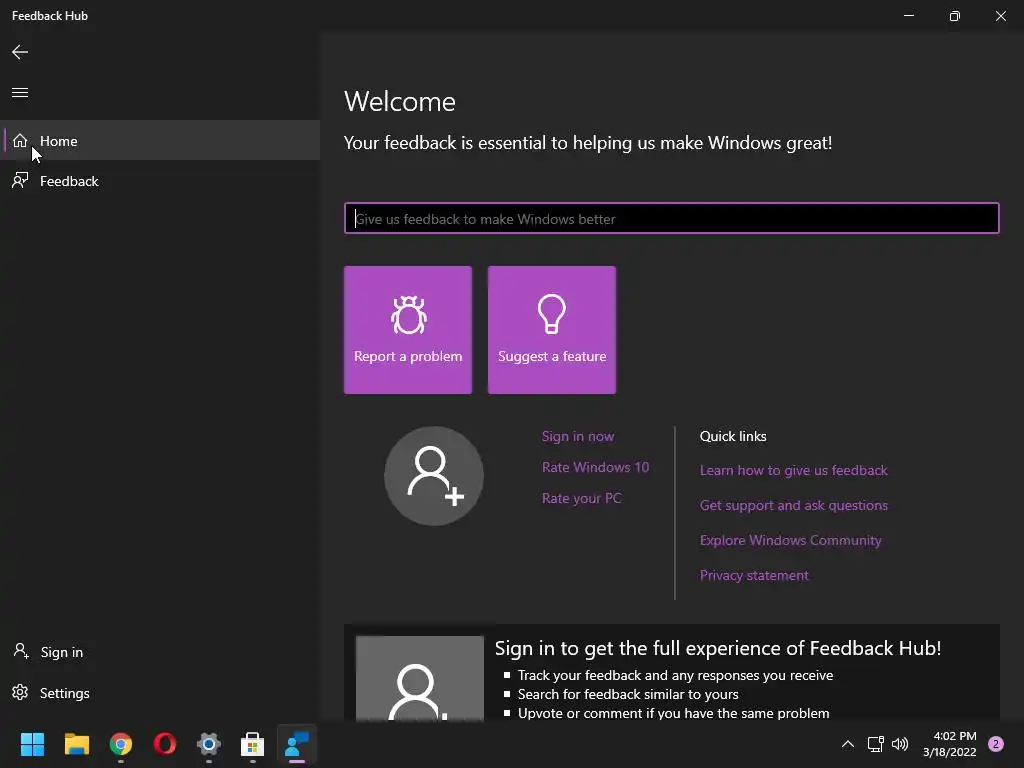Screen dimensions: 1024x768
Task: Click the volume speaker icon
Action: pyautogui.click(x=900, y=744)
